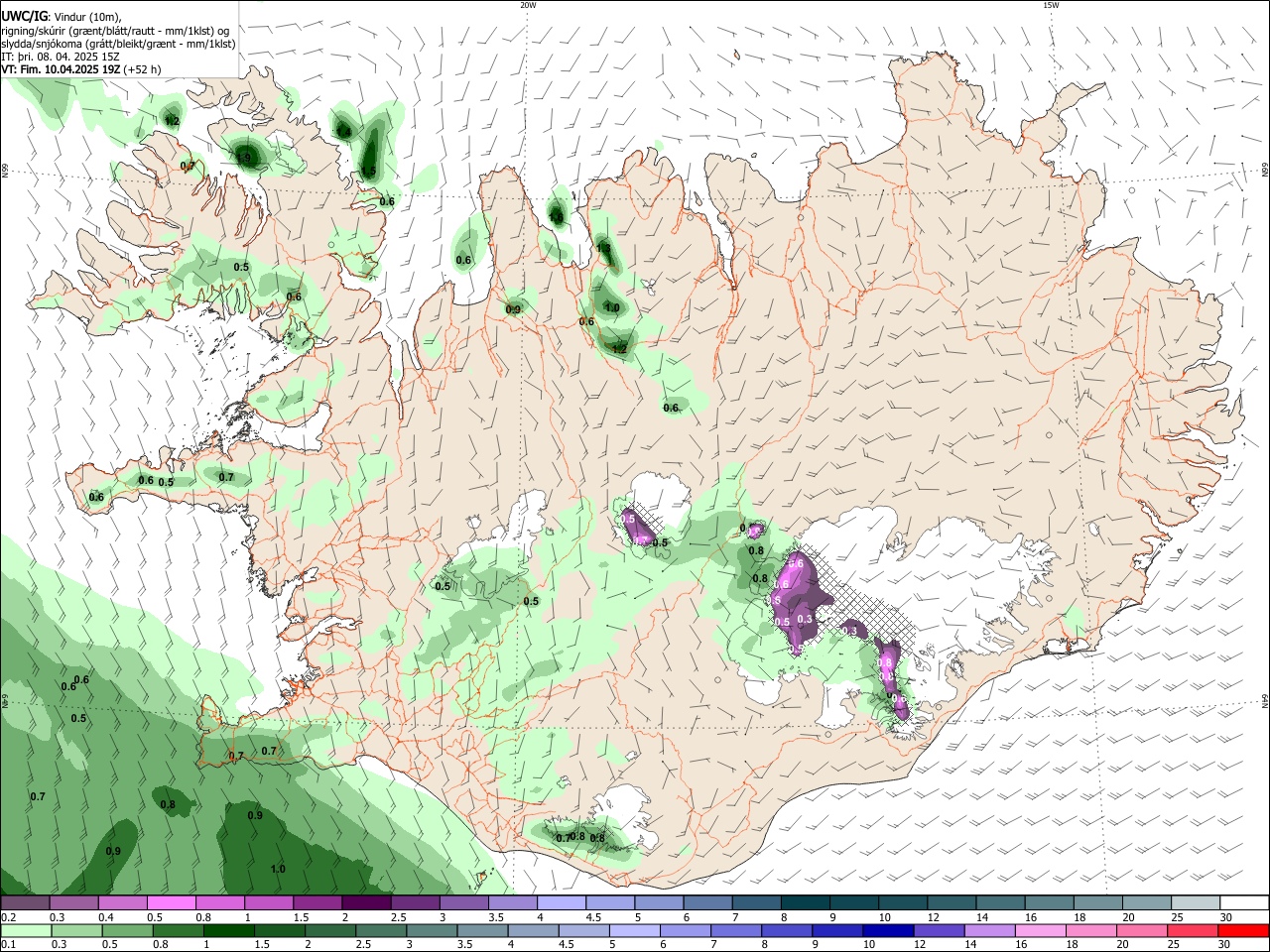Pick the darkest purple 2–2.5 snow swatch
This screenshot has height=952, width=1270.
click(x=366, y=903)
